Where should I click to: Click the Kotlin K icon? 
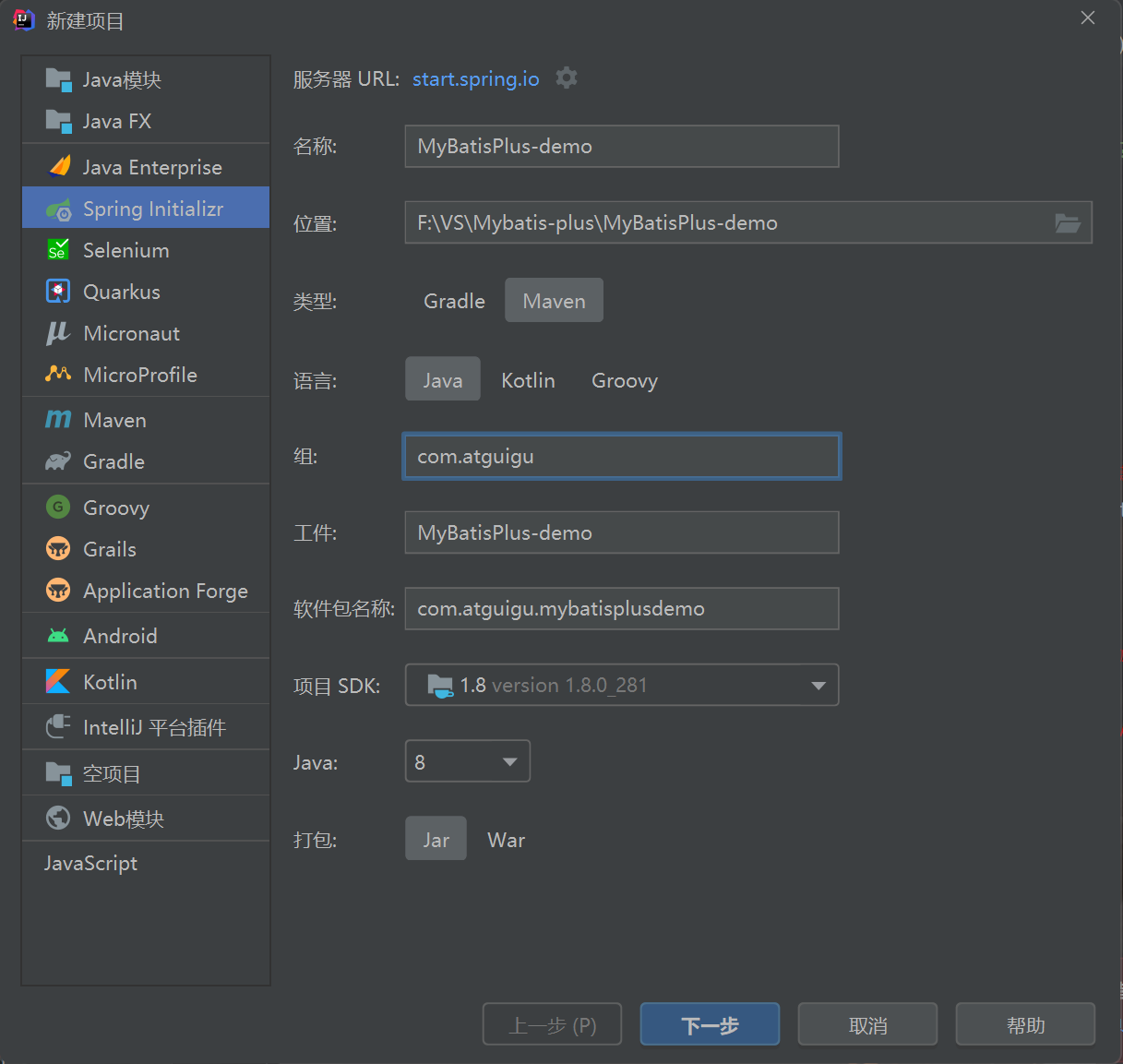(x=58, y=682)
